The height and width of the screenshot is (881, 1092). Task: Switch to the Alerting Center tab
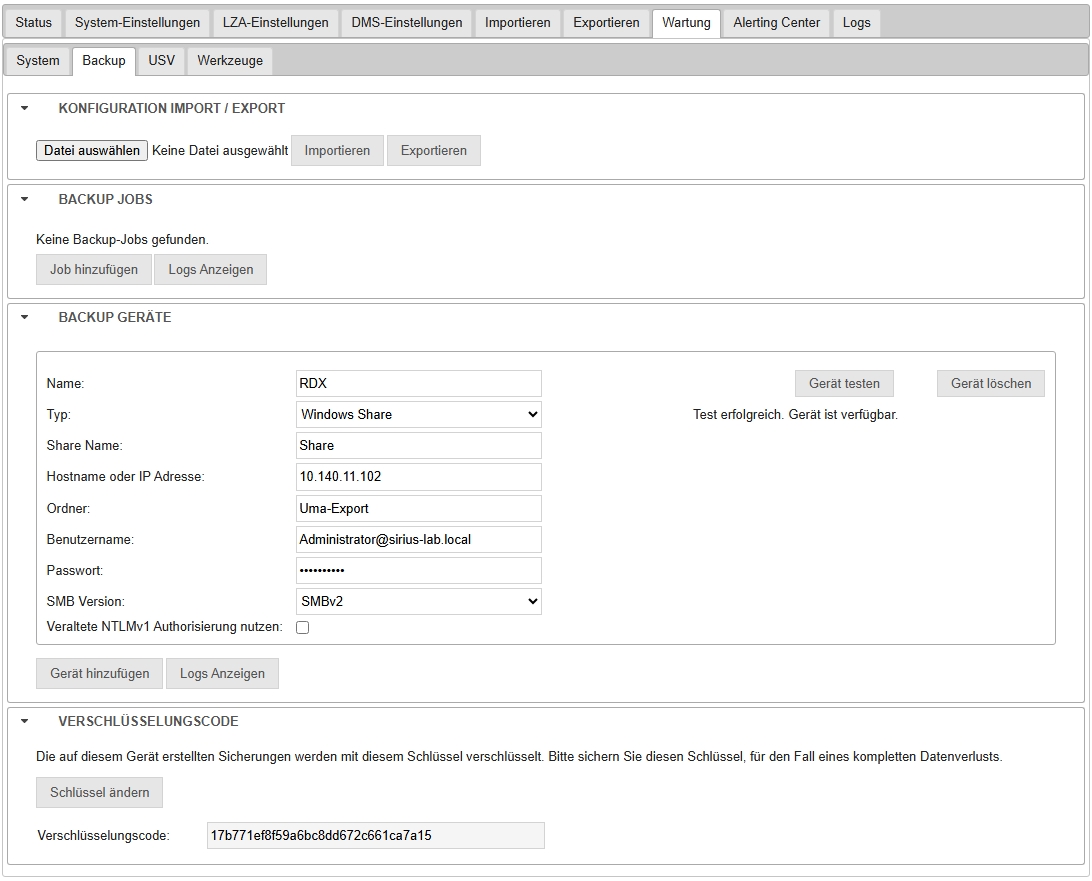[776, 23]
